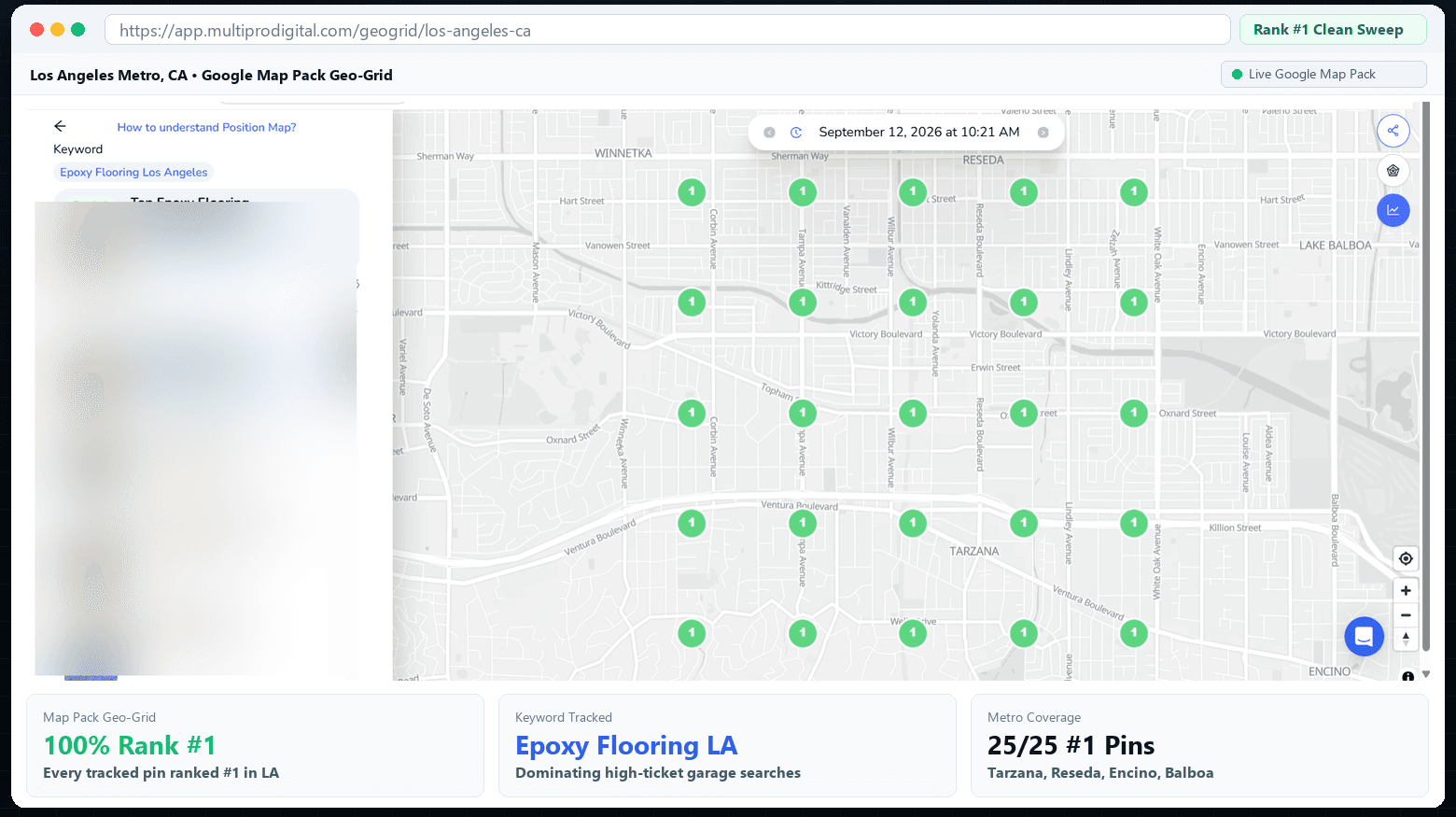Focus the browser address bar URL
The image size is (1456, 817).
pyautogui.click(x=667, y=30)
